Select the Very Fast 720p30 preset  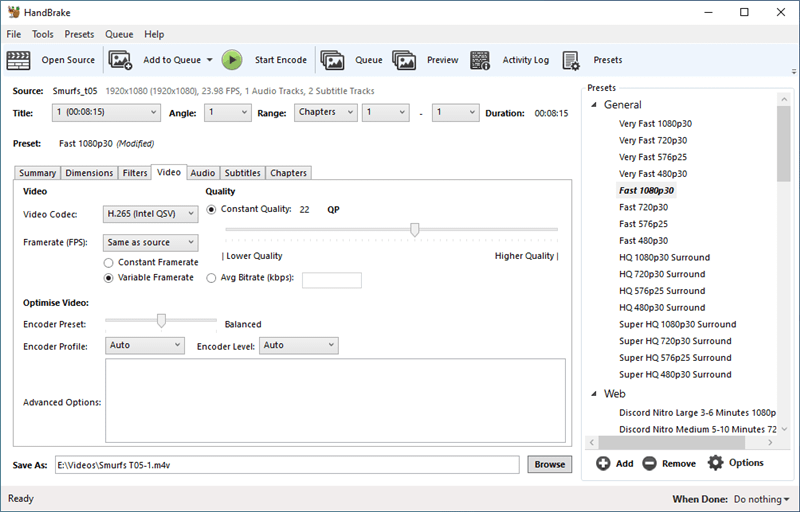point(653,141)
